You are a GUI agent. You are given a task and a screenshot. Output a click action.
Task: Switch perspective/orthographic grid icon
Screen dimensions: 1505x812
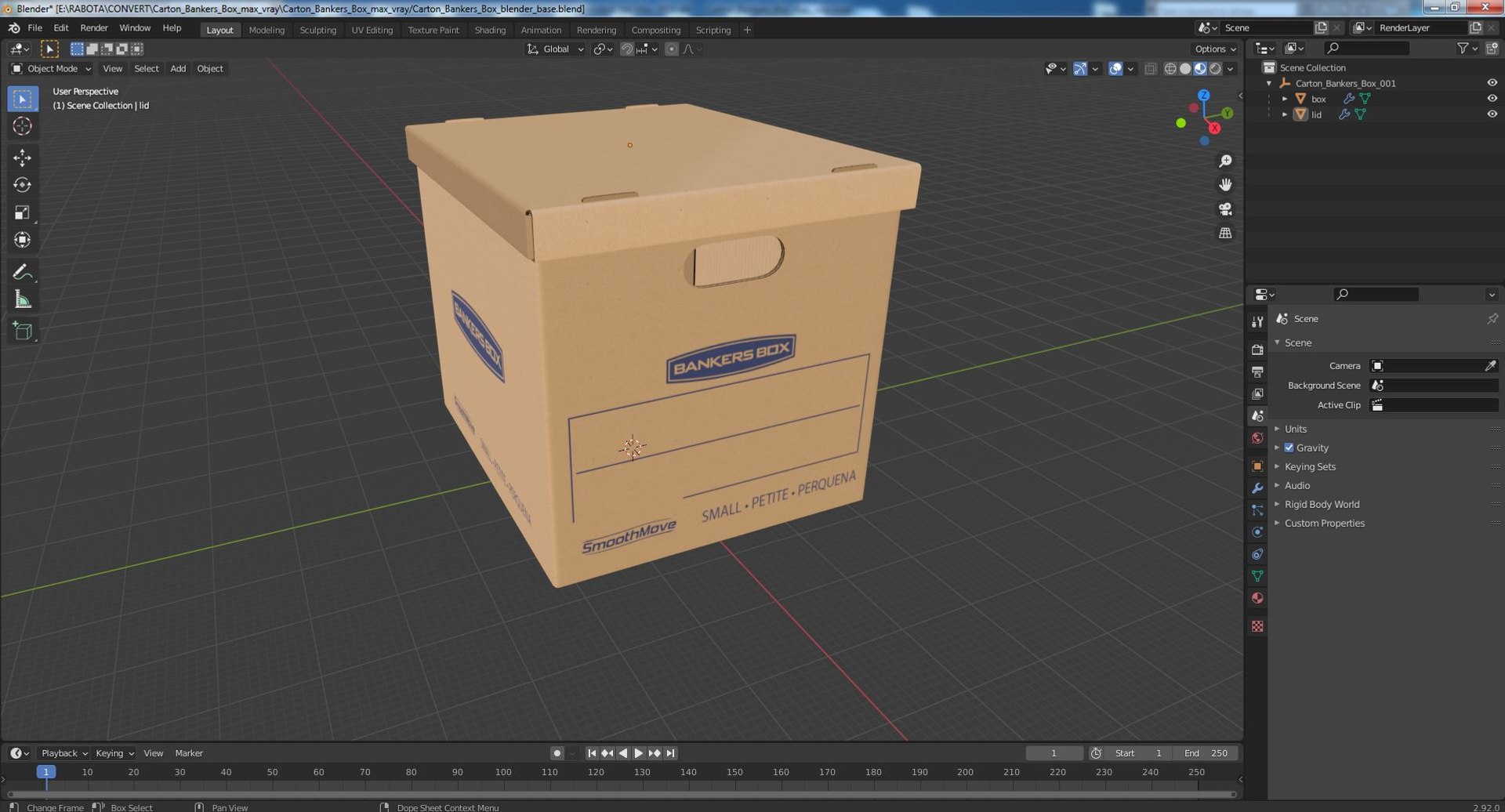click(1225, 234)
